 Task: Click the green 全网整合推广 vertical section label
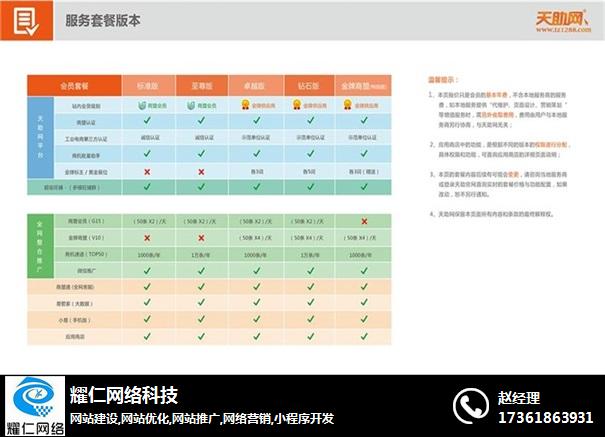(40, 246)
